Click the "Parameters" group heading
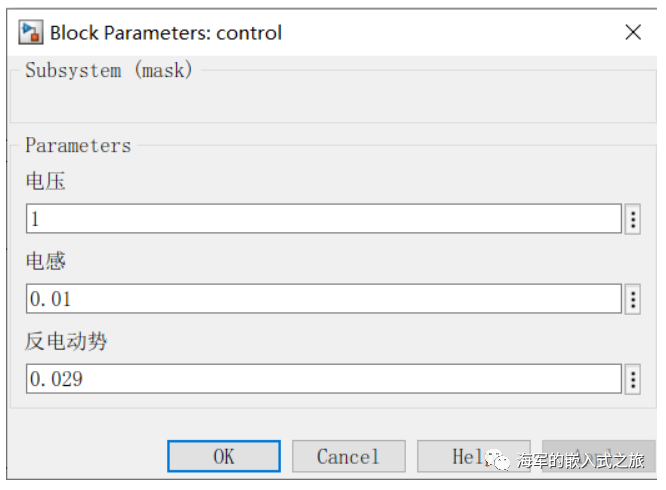 click(x=78, y=146)
